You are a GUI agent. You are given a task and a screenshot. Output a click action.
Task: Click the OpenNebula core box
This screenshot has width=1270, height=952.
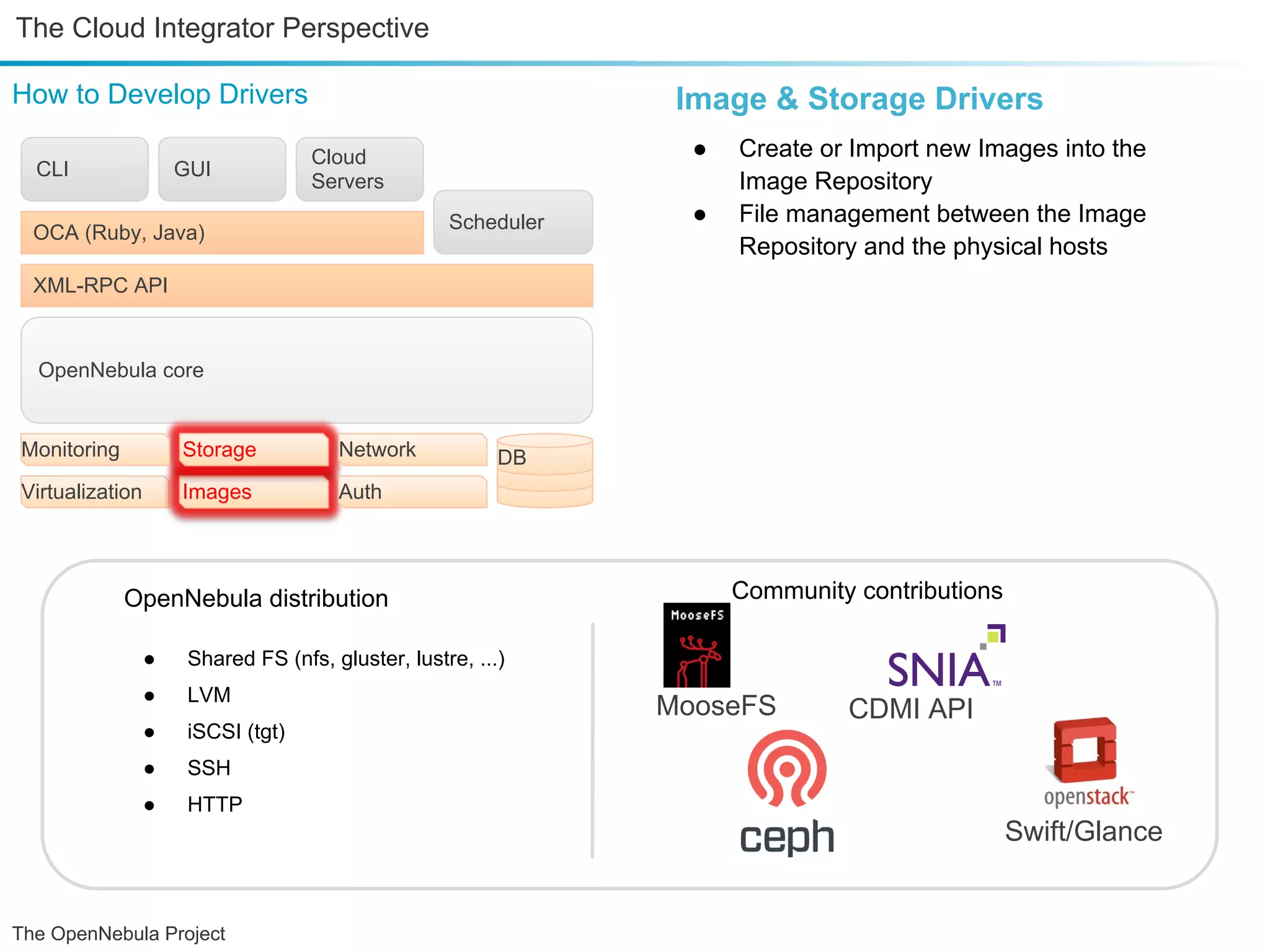(307, 370)
